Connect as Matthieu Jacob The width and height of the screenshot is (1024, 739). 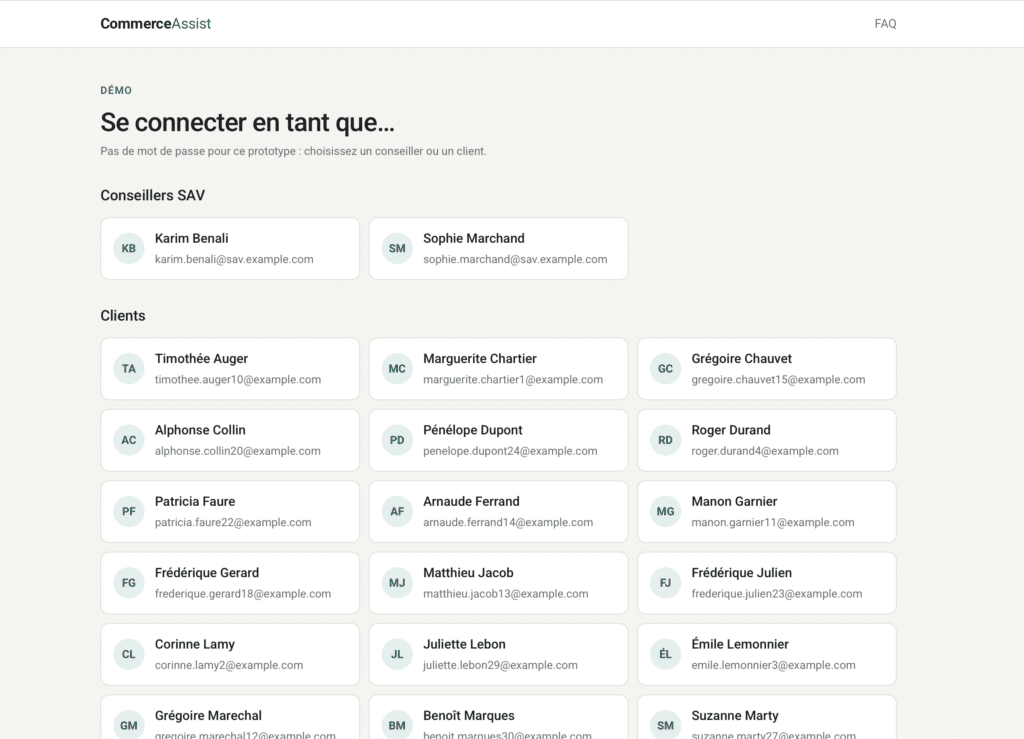(498, 583)
